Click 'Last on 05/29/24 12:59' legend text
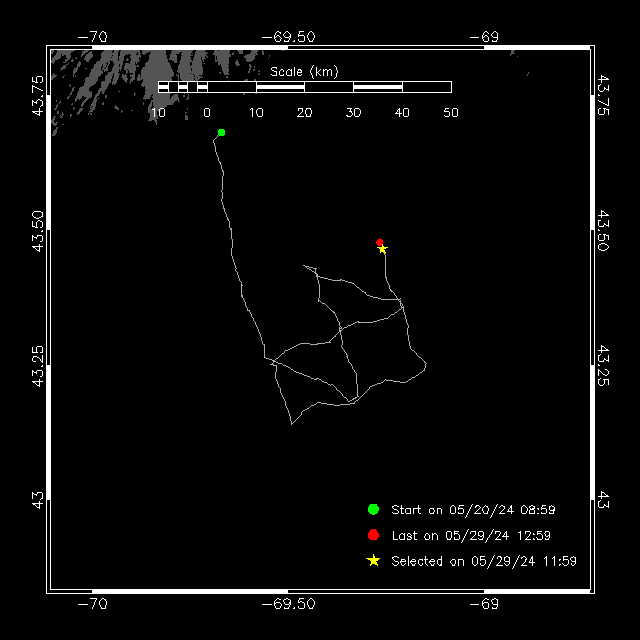The height and width of the screenshot is (640, 640). (x=471, y=535)
